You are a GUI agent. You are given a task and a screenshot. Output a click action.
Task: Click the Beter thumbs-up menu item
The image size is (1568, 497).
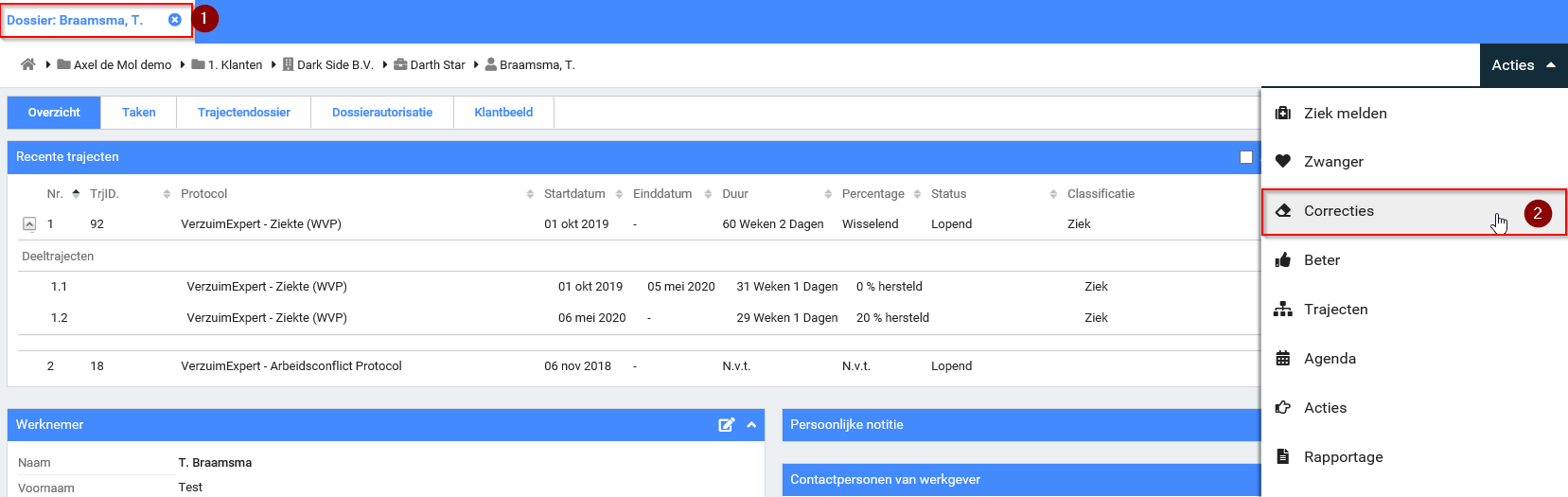point(1321,260)
